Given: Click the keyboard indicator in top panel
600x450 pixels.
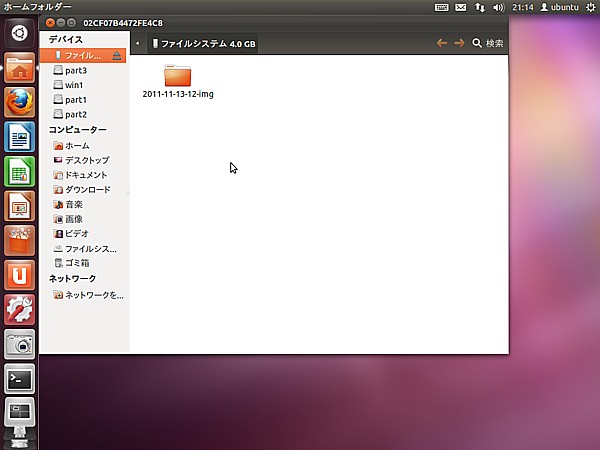Looking at the screenshot, I should tap(442, 7).
